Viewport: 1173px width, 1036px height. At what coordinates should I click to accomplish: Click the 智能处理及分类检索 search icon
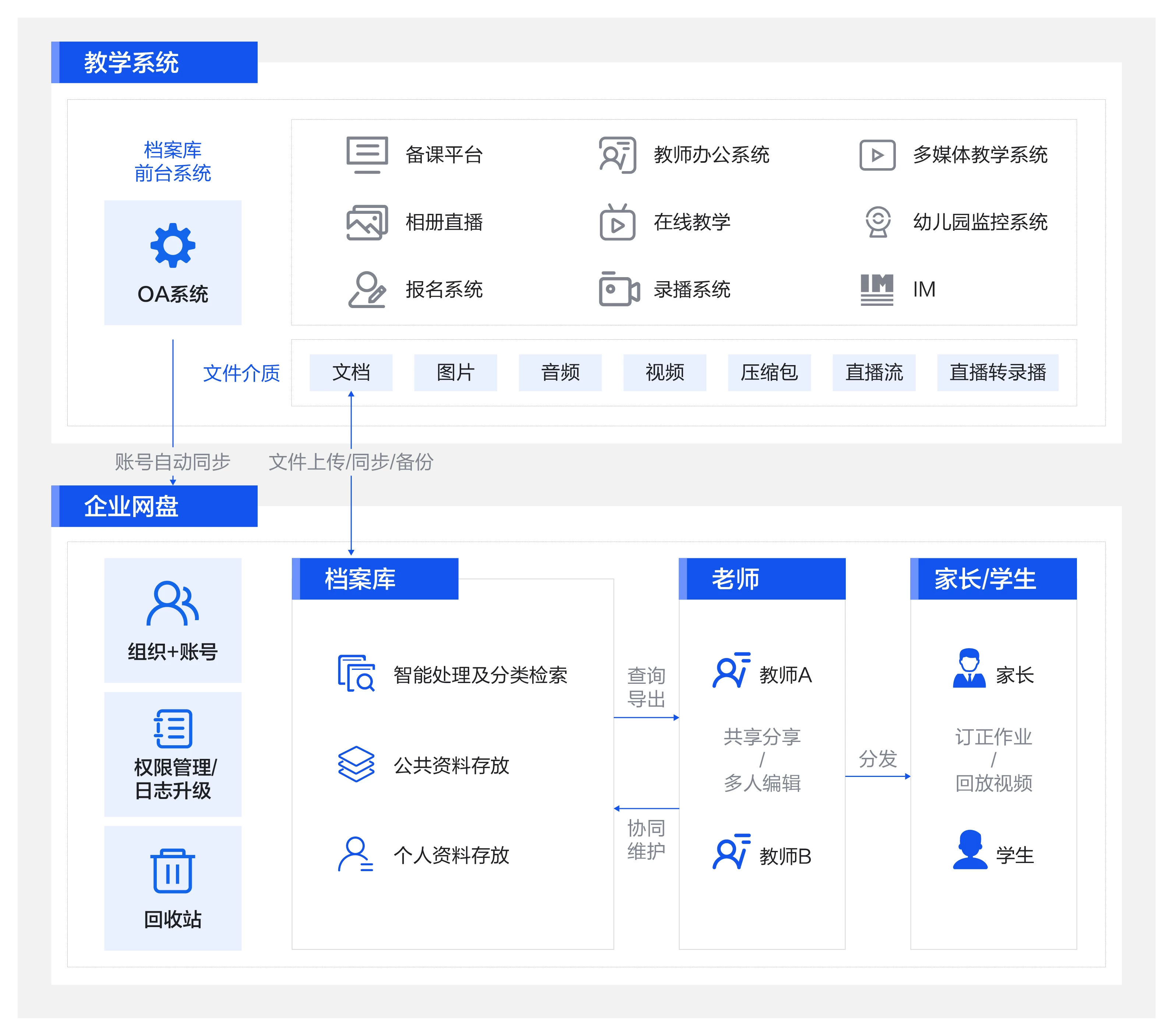[x=356, y=673]
